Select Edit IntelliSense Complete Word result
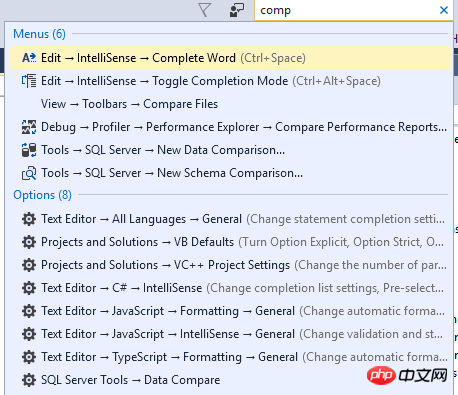The image size is (458, 395). coord(230,58)
